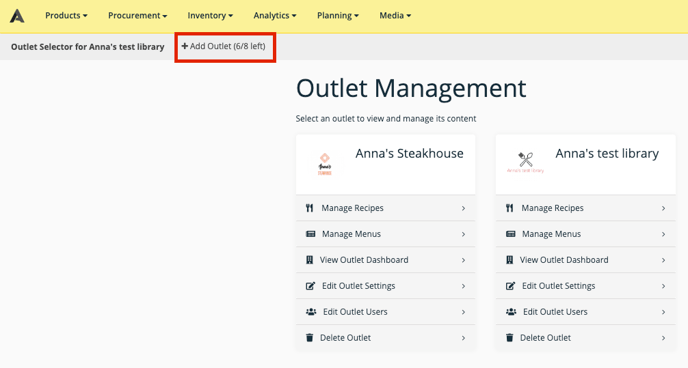Viewport: 688px width, 368px height.
Task: Click the Outlet Management heading
Action: (x=411, y=88)
